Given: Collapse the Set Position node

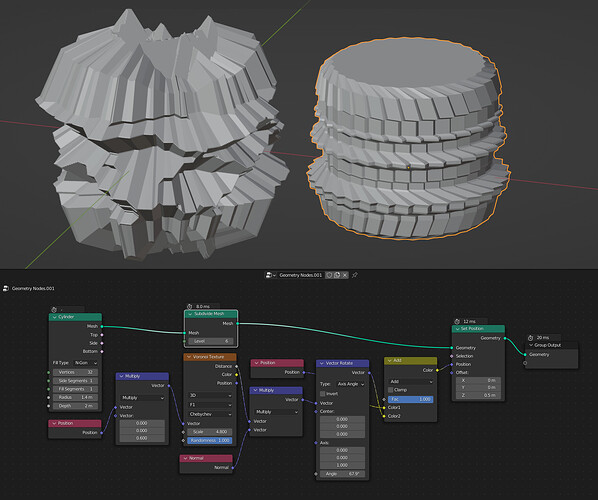Looking at the screenshot, I should coord(457,329).
